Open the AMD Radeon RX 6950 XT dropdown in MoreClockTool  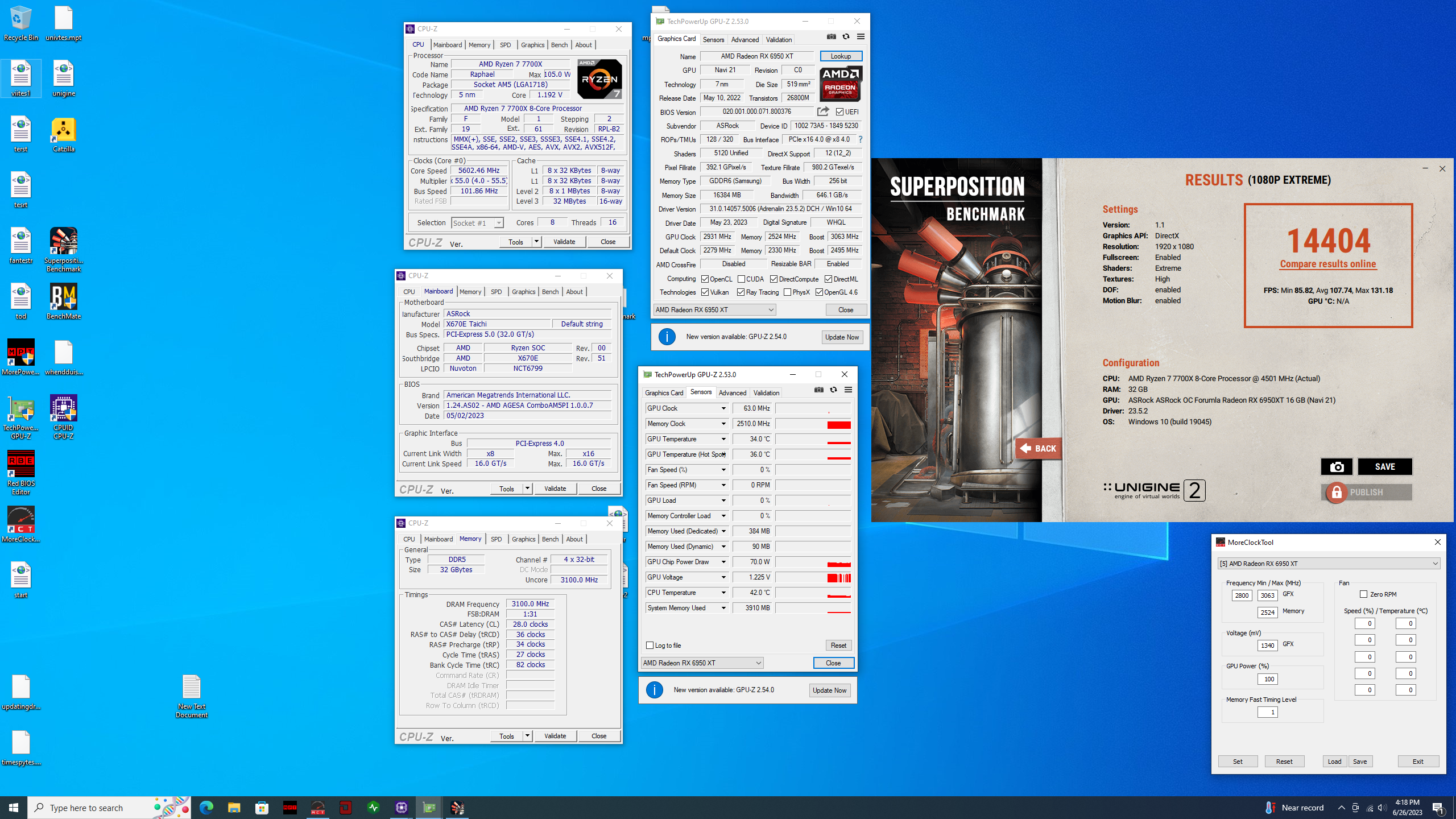coord(1329,564)
